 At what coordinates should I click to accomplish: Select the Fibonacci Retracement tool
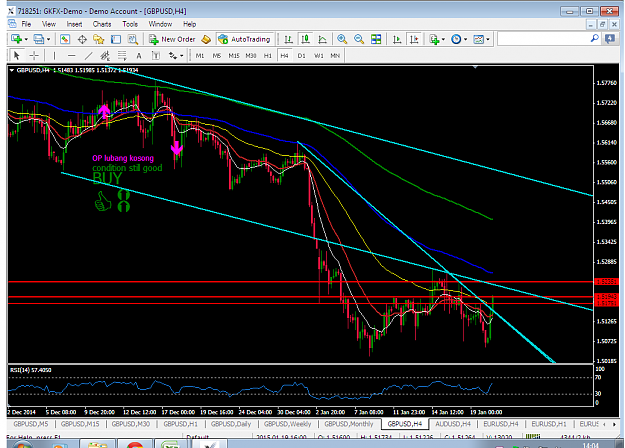[122, 55]
